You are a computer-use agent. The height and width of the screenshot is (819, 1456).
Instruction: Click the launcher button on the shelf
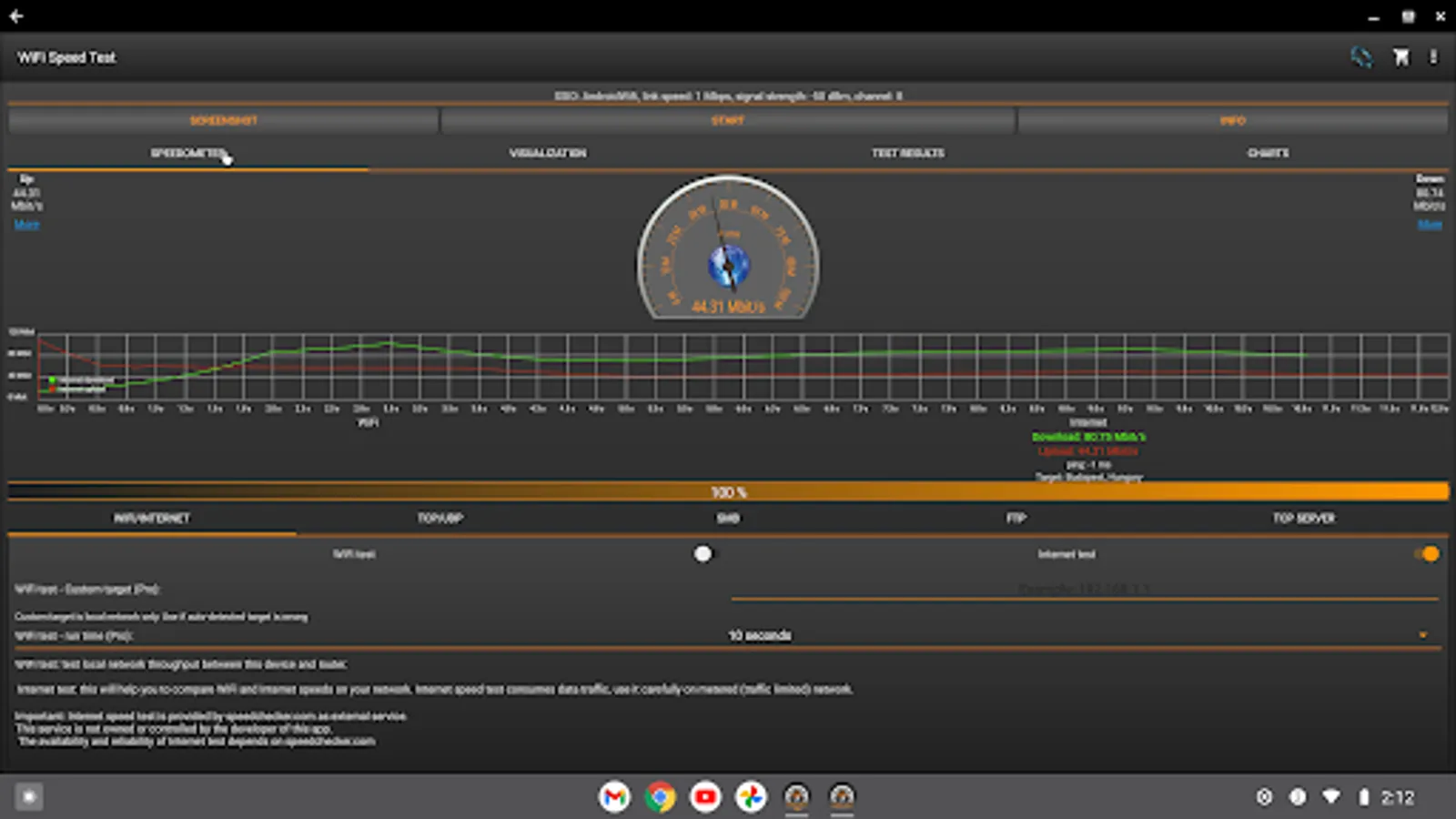29,797
